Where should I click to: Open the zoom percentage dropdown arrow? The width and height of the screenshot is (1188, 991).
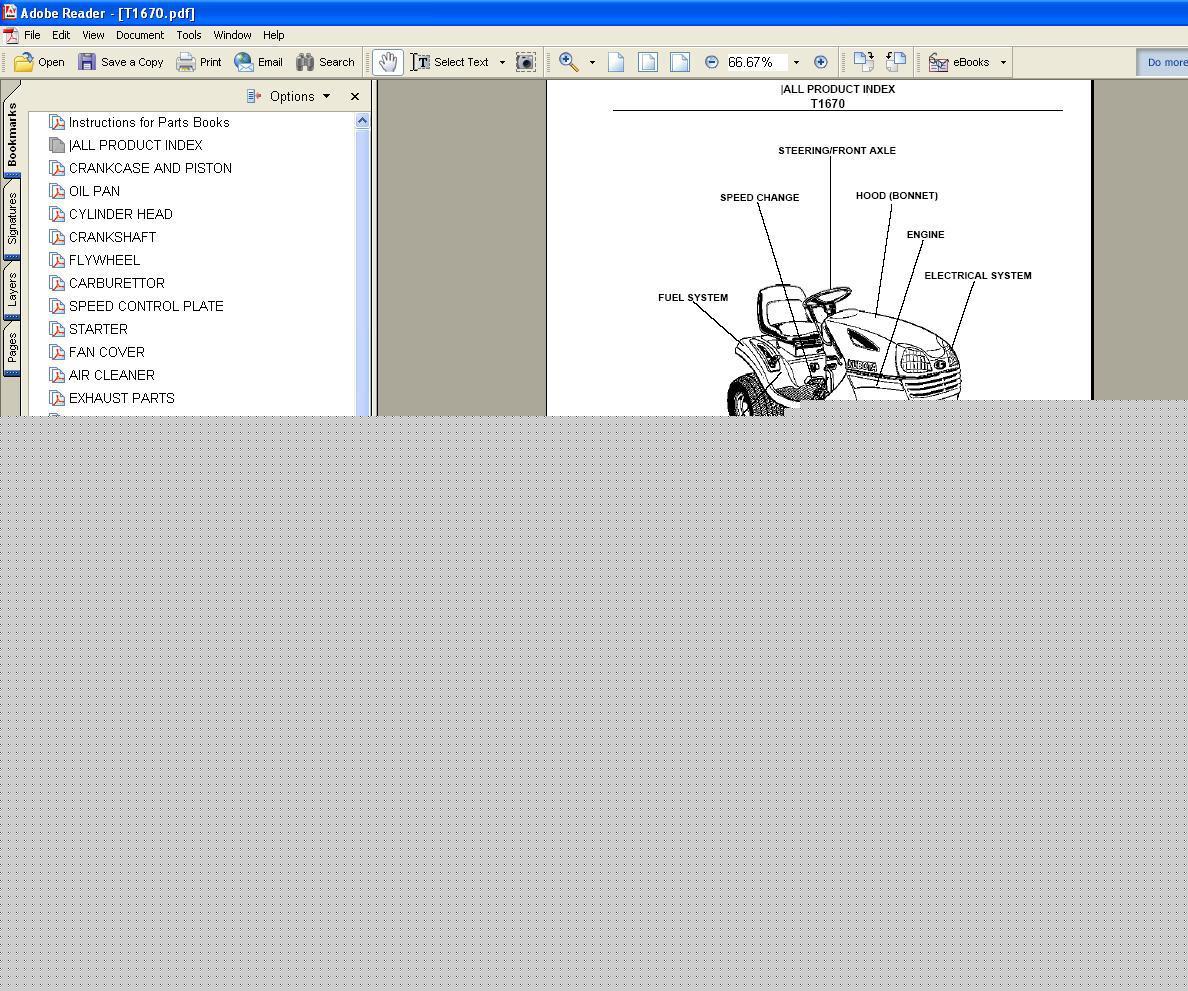click(796, 62)
